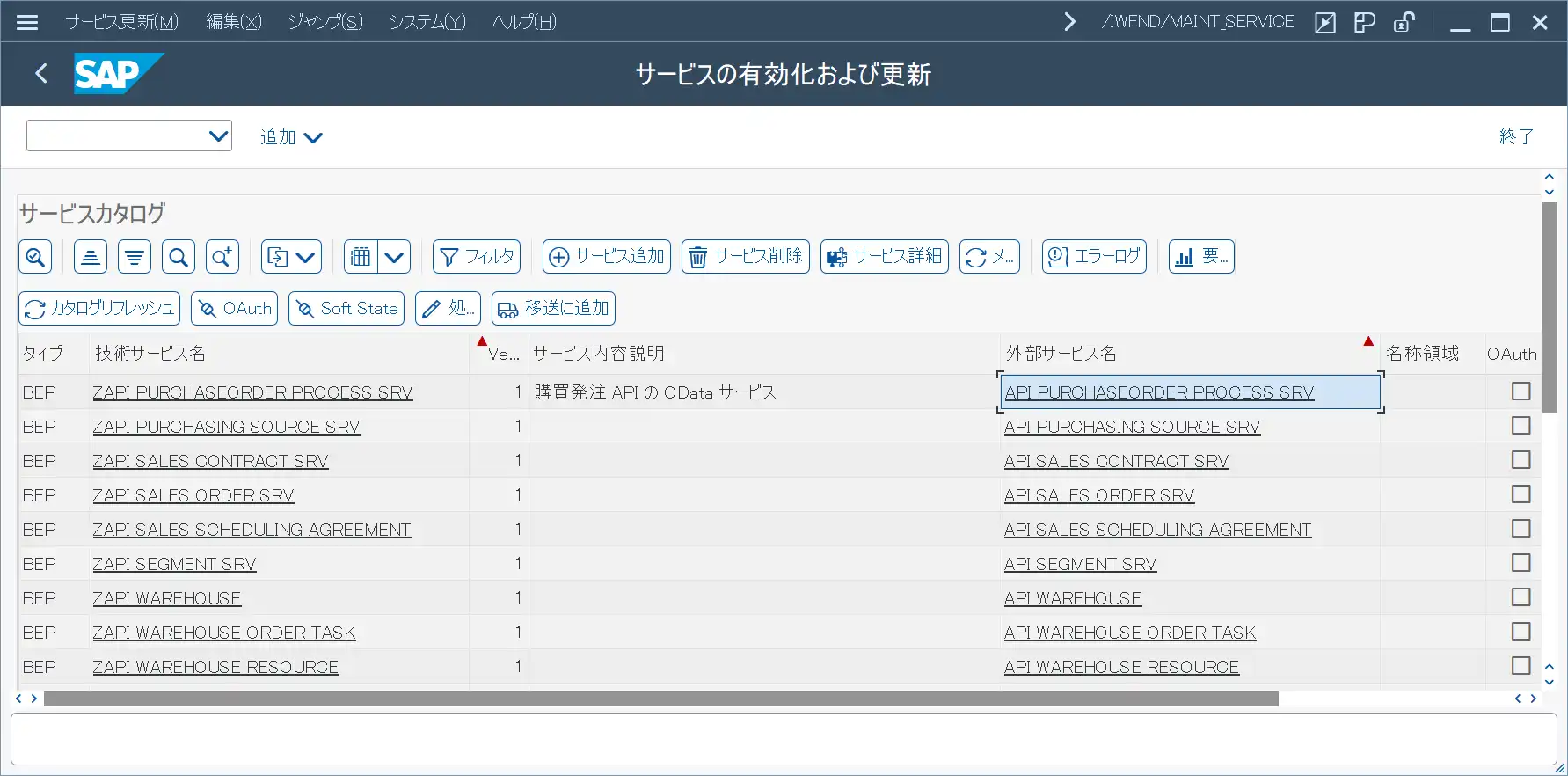Open the layout grid icon
Image resolution: width=1568 pixels, height=776 pixels.
(x=361, y=257)
